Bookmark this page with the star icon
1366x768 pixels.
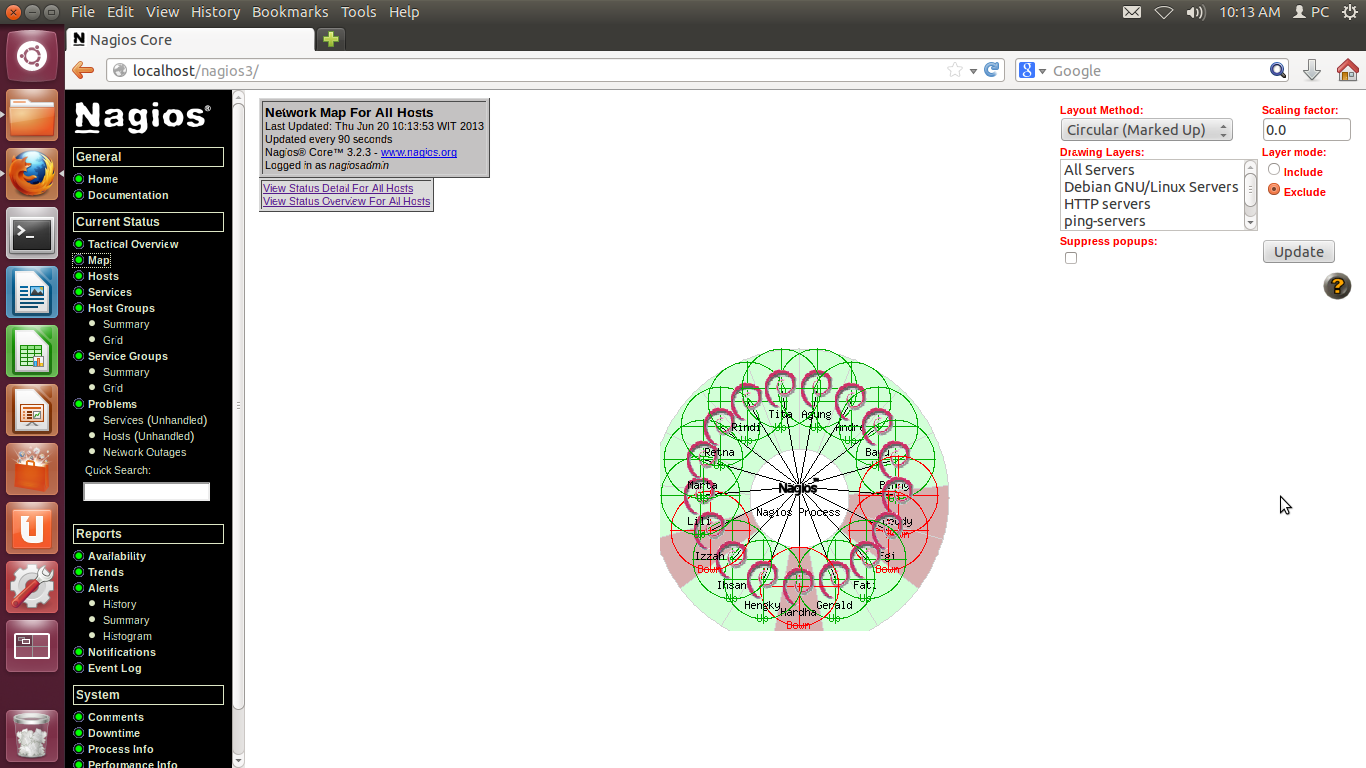point(955,70)
